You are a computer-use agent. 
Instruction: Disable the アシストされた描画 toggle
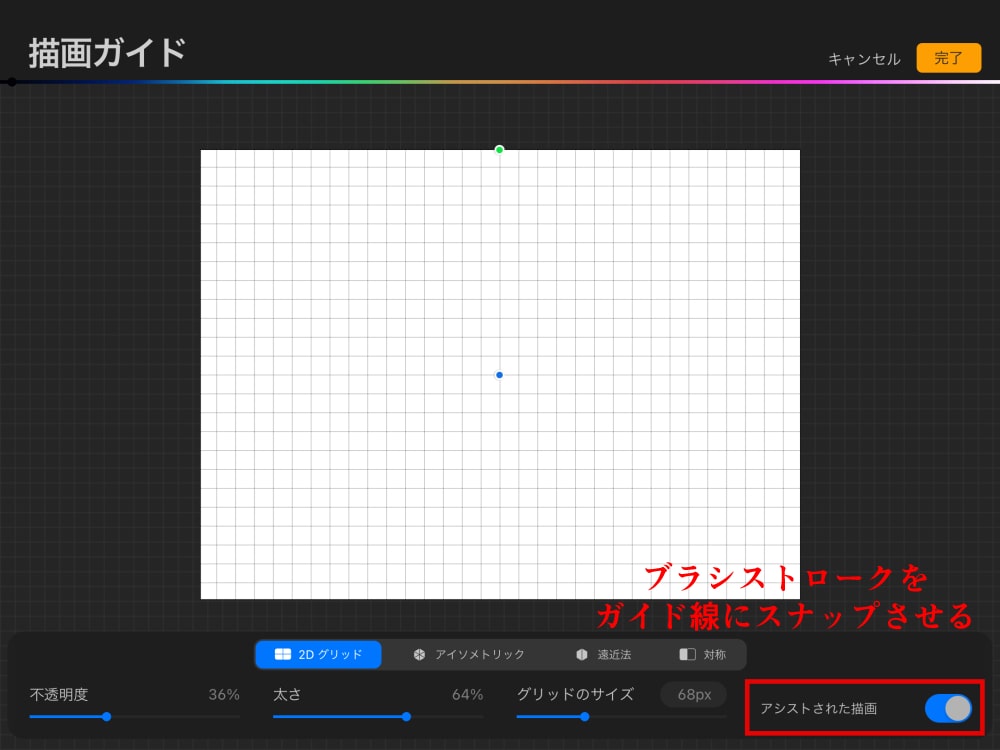(x=948, y=708)
